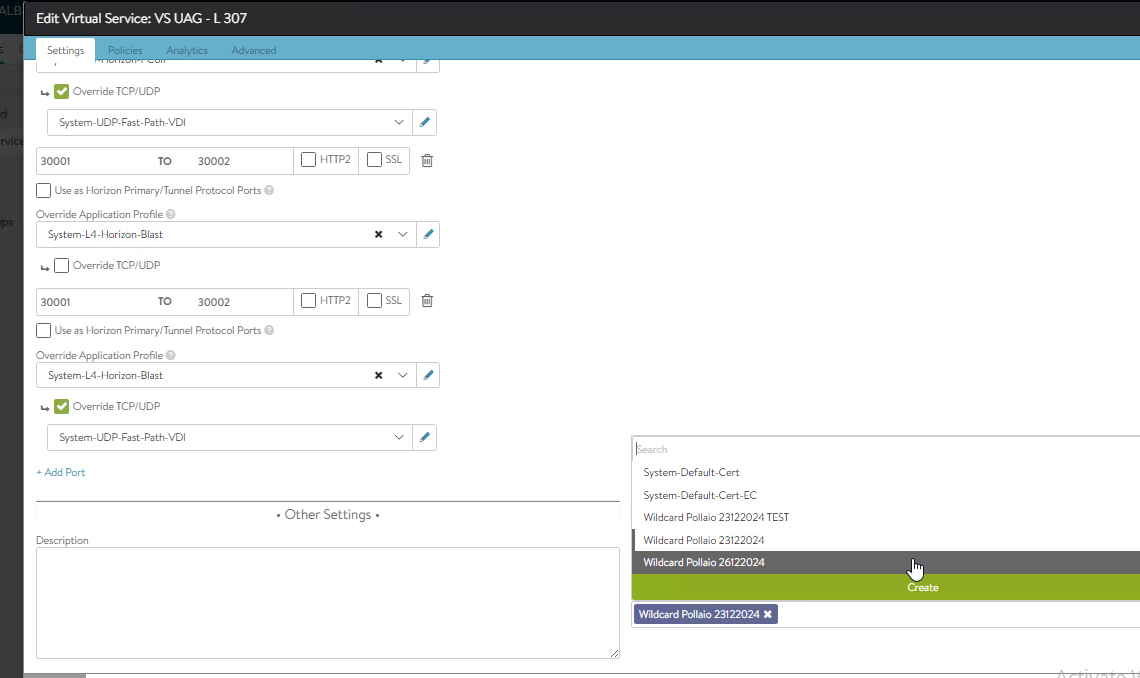
Task: Click the green Create button
Action: [922, 588]
